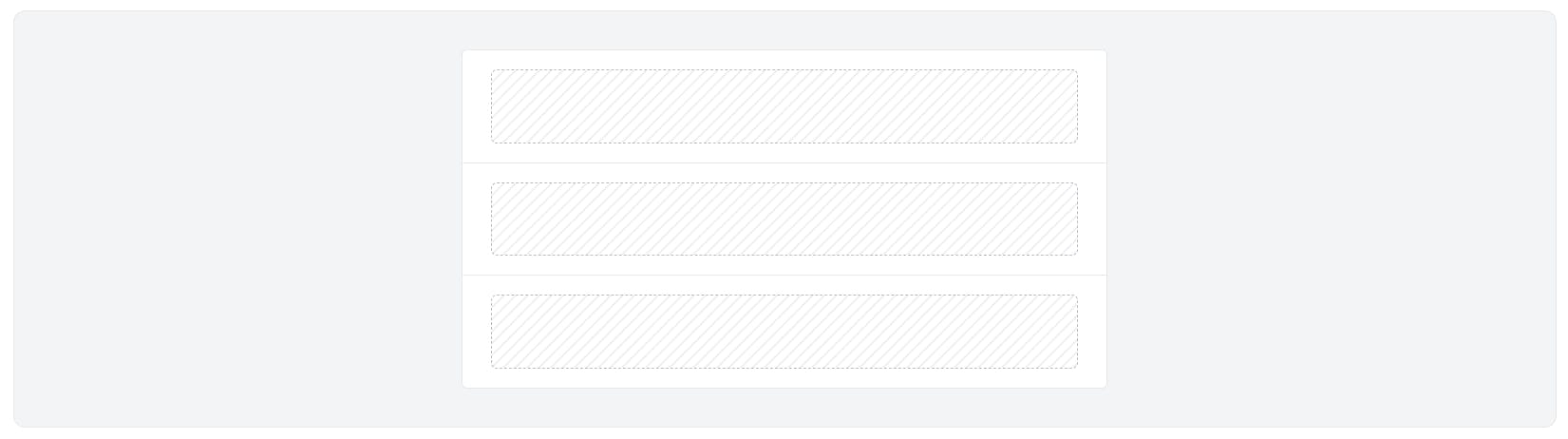Viewport: 1568px width, 439px height.
Task: Click the white card's top-left rounded corner
Action: [x=464, y=52]
